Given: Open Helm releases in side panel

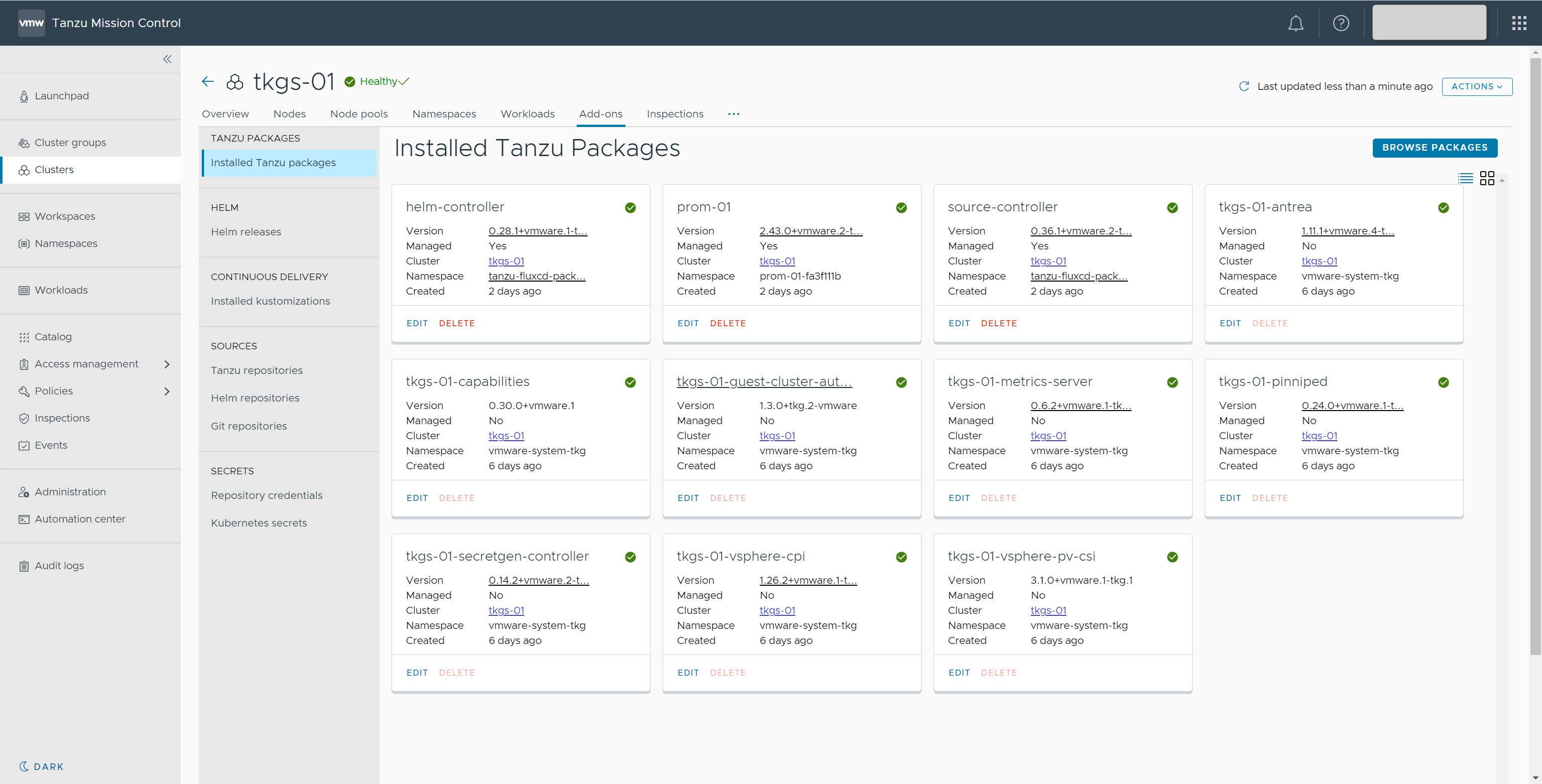Looking at the screenshot, I should pos(245,231).
